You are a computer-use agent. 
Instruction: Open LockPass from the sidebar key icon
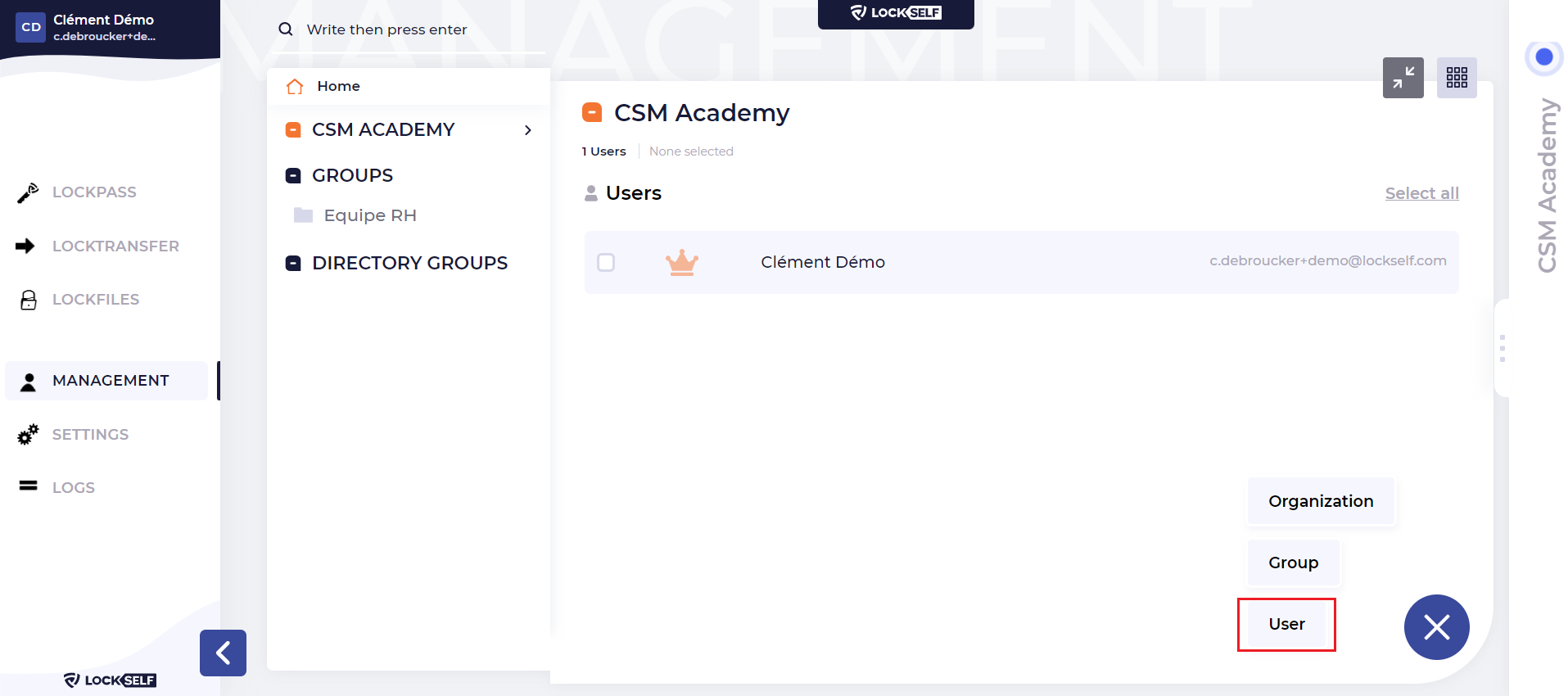pos(28,192)
